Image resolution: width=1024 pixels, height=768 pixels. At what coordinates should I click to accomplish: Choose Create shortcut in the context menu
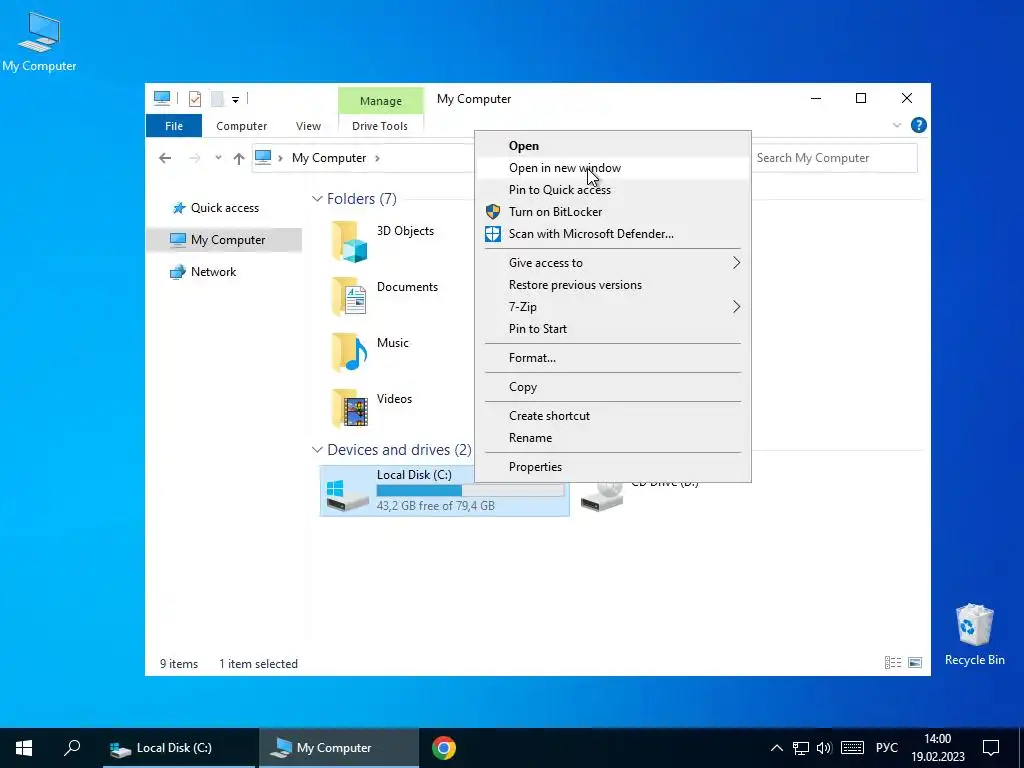[613, 415]
